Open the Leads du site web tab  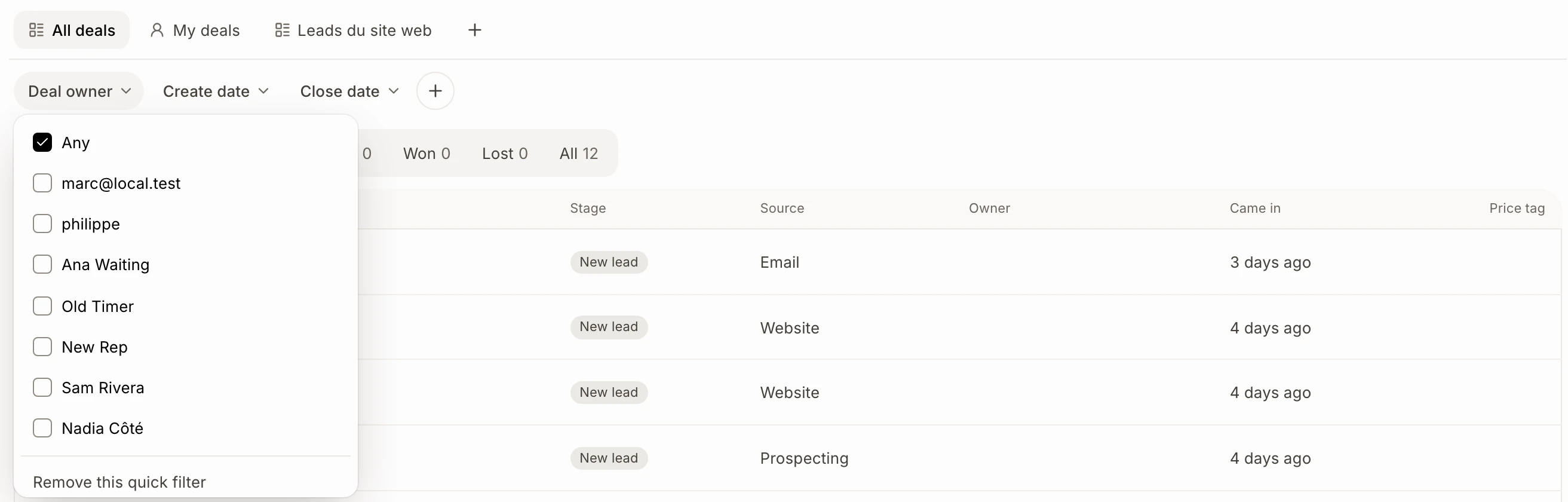pyautogui.click(x=353, y=30)
